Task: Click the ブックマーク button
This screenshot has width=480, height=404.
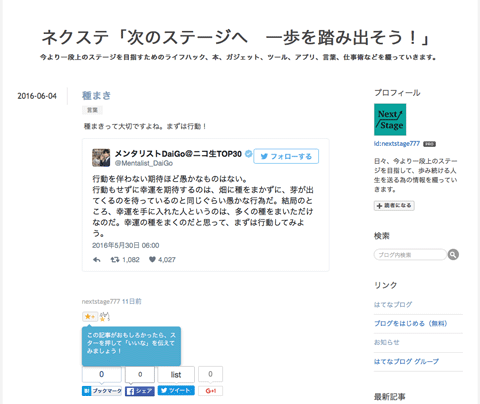Action: click(x=102, y=391)
